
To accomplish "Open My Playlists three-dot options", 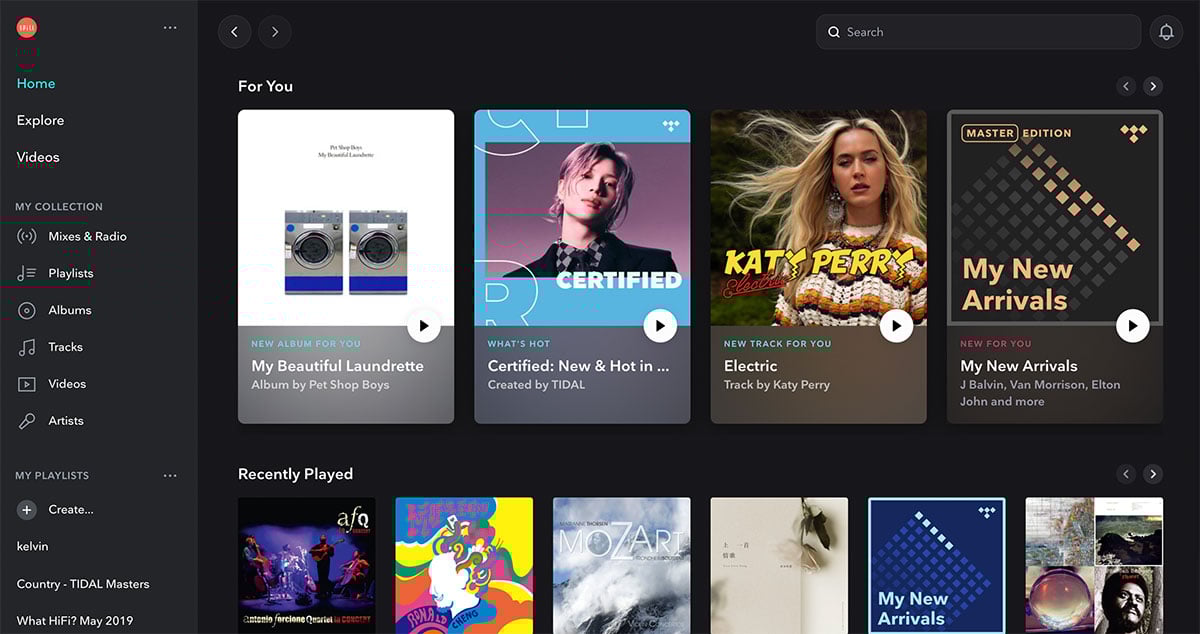I will coord(170,476).
